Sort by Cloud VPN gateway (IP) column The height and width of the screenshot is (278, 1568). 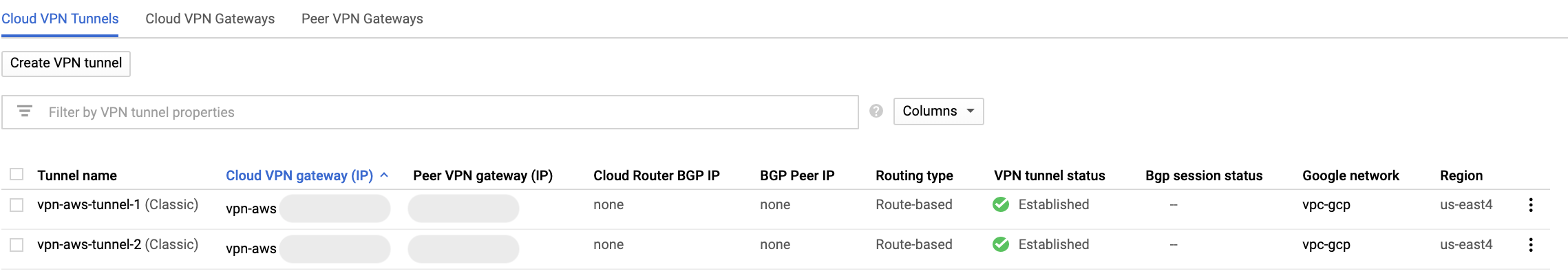pyautogui.click(x=299, y=175)
